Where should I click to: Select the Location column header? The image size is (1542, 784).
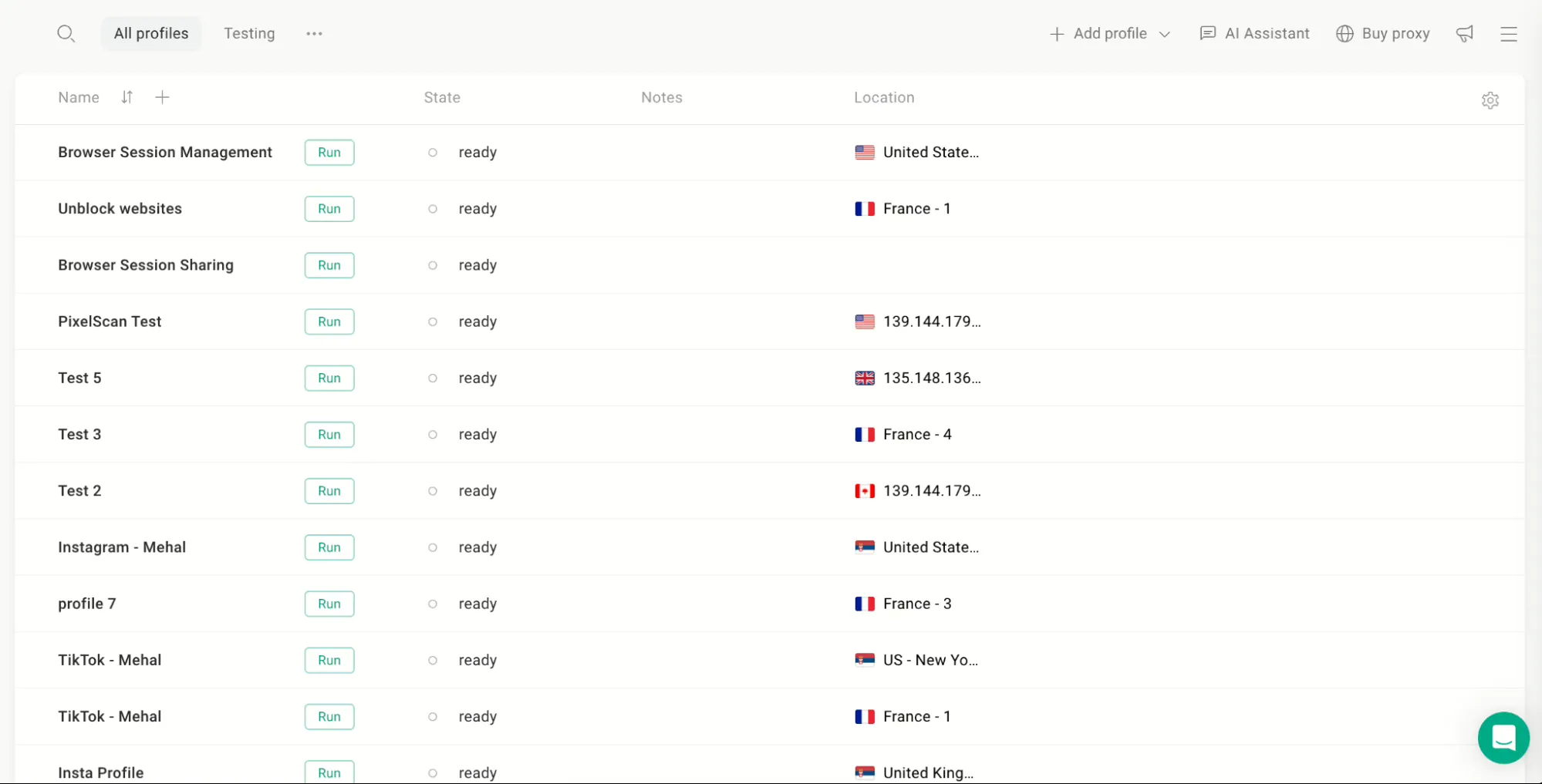pyautogui.click(x=884, y=97)
